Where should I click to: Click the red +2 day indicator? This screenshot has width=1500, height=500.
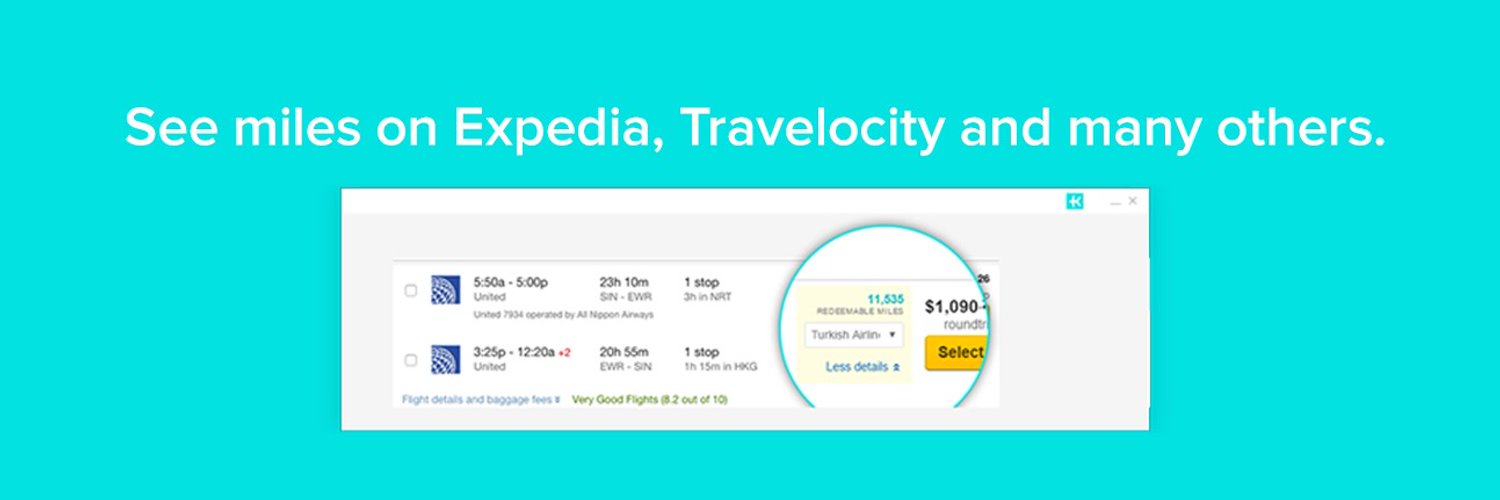pos(565,352)
